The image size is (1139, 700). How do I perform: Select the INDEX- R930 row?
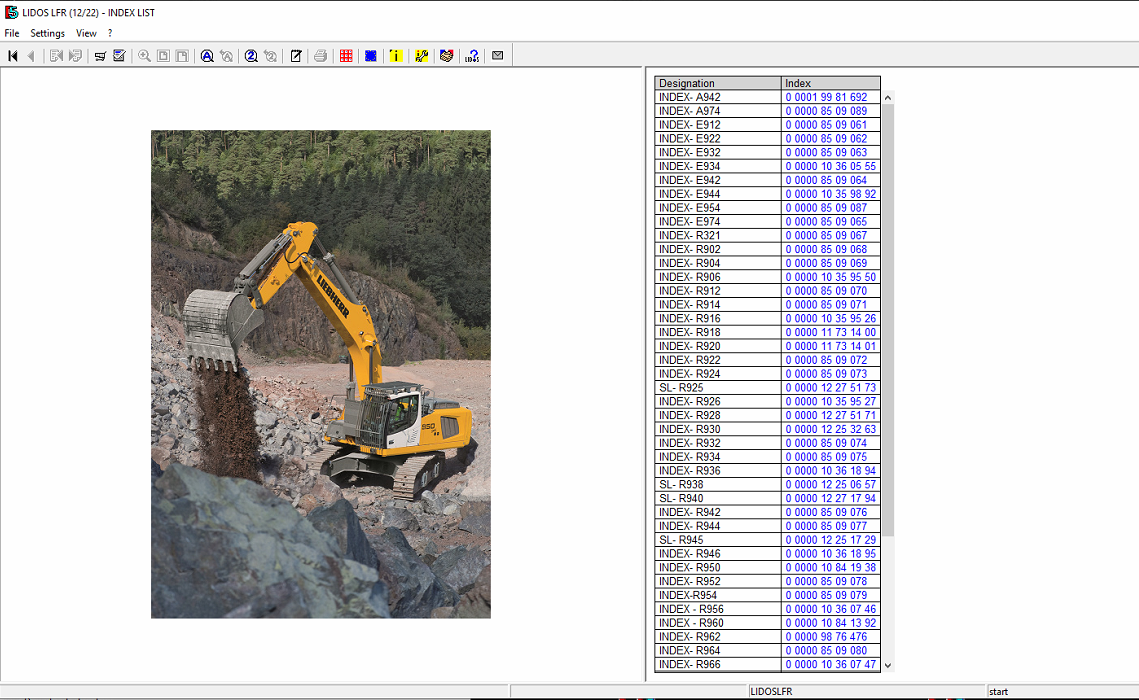click(x=767, y=429)
